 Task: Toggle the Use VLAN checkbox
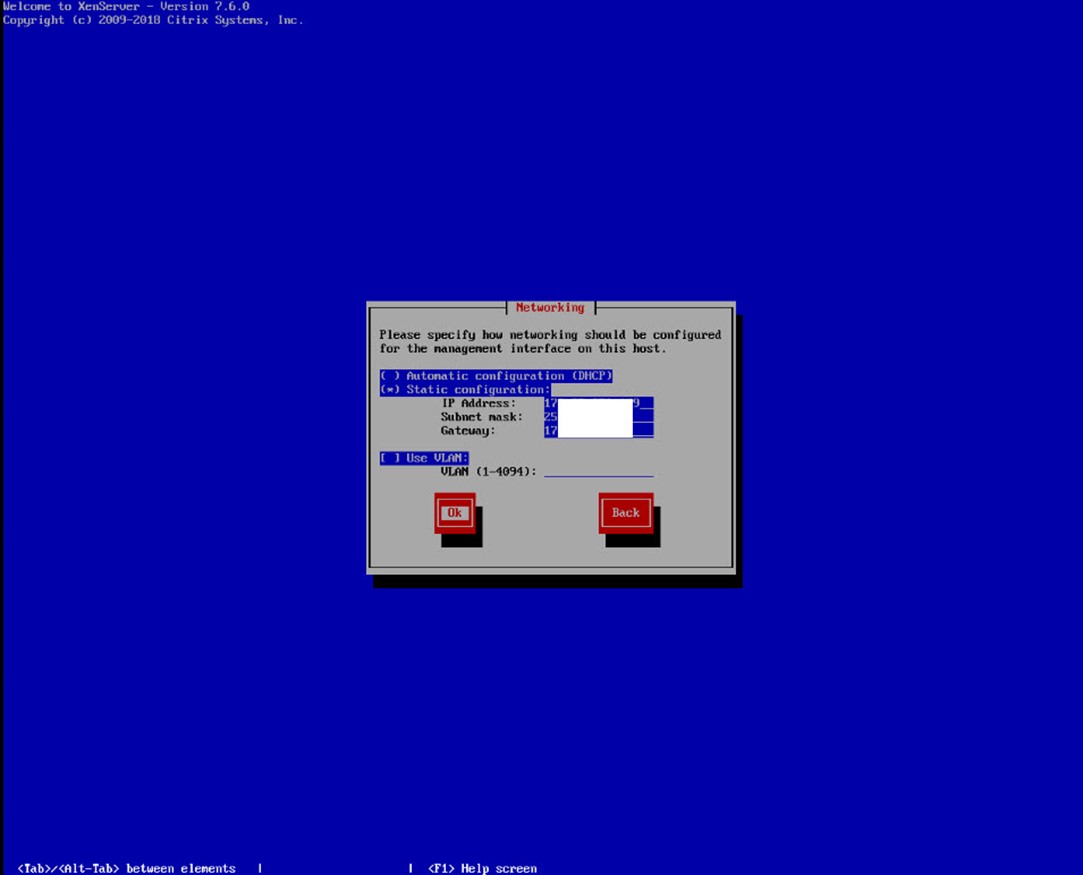click(424, 458)
